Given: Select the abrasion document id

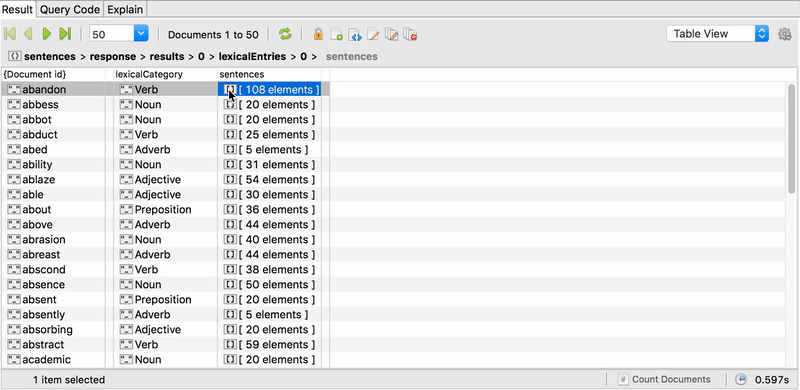Looking at the screenshot, I should [x=44, y=239].
